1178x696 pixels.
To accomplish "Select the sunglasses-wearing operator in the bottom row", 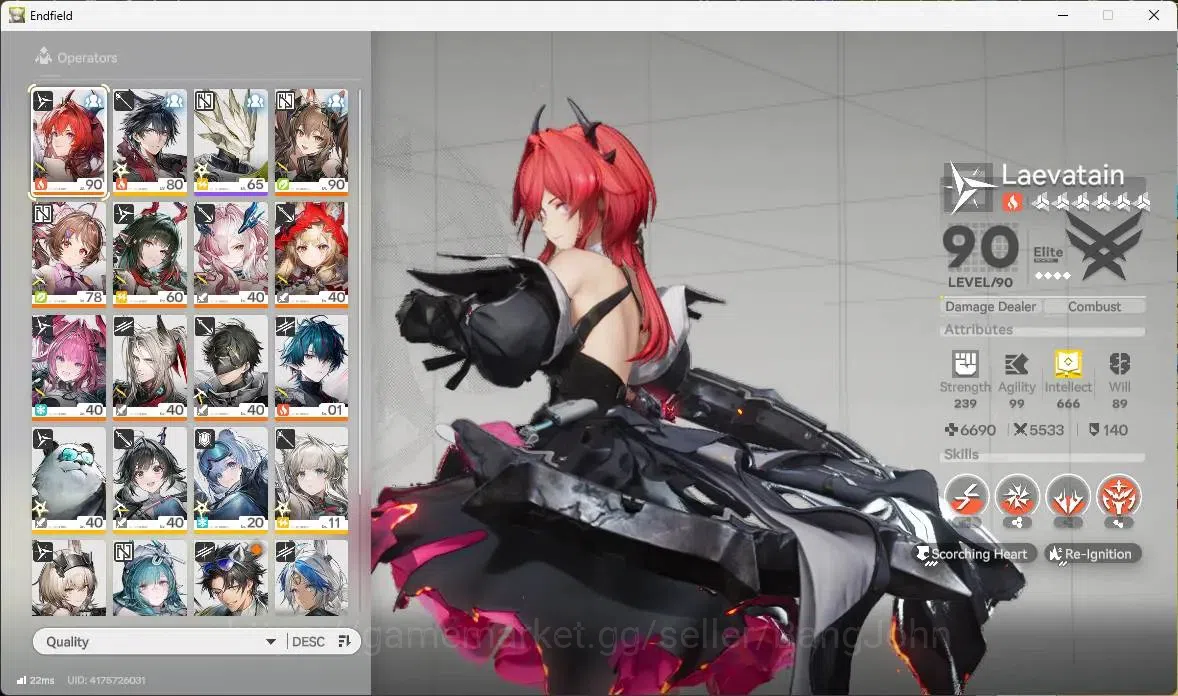I will (x=231, y=578).
